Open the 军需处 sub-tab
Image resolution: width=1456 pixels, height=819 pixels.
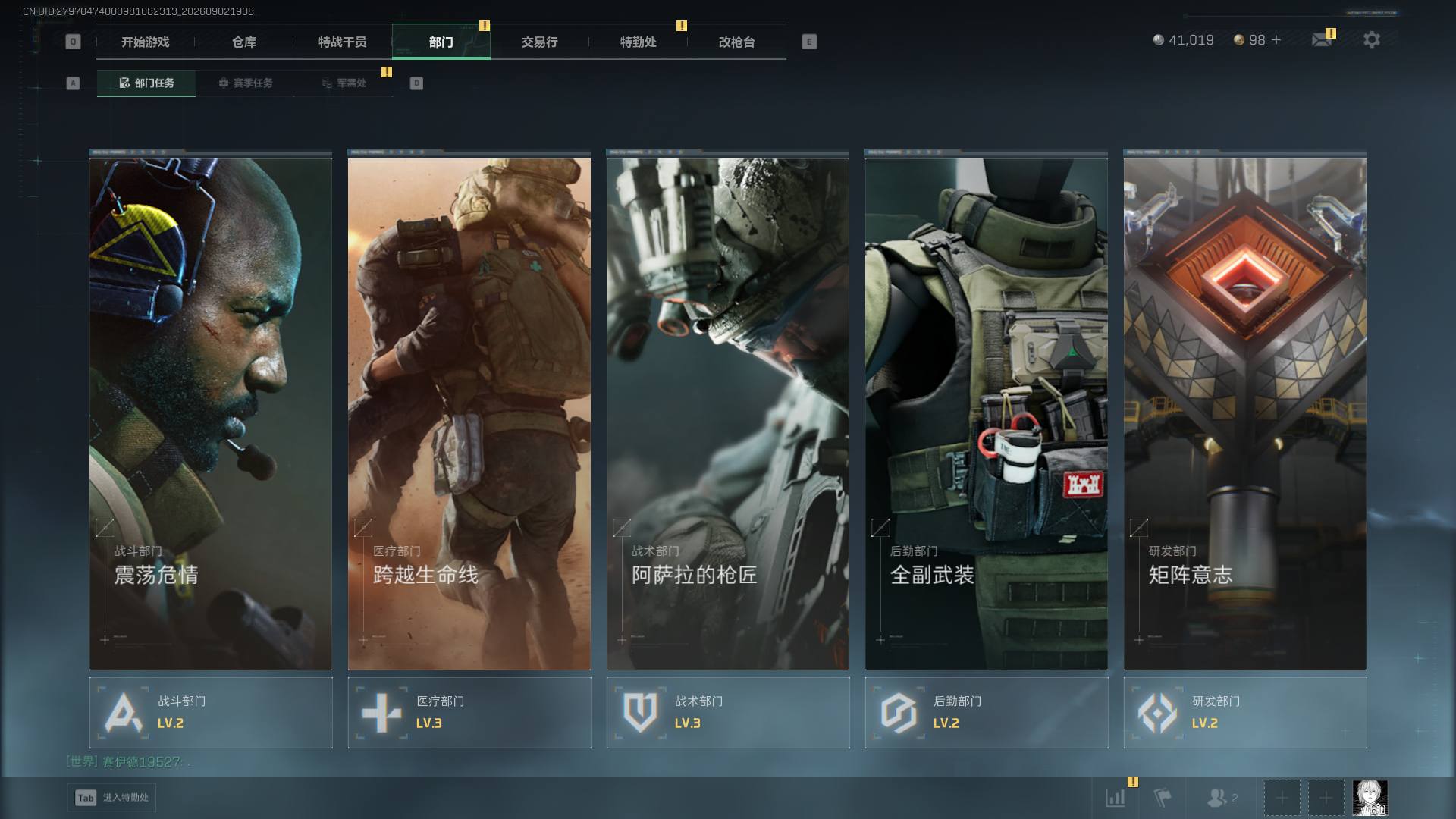344,83
